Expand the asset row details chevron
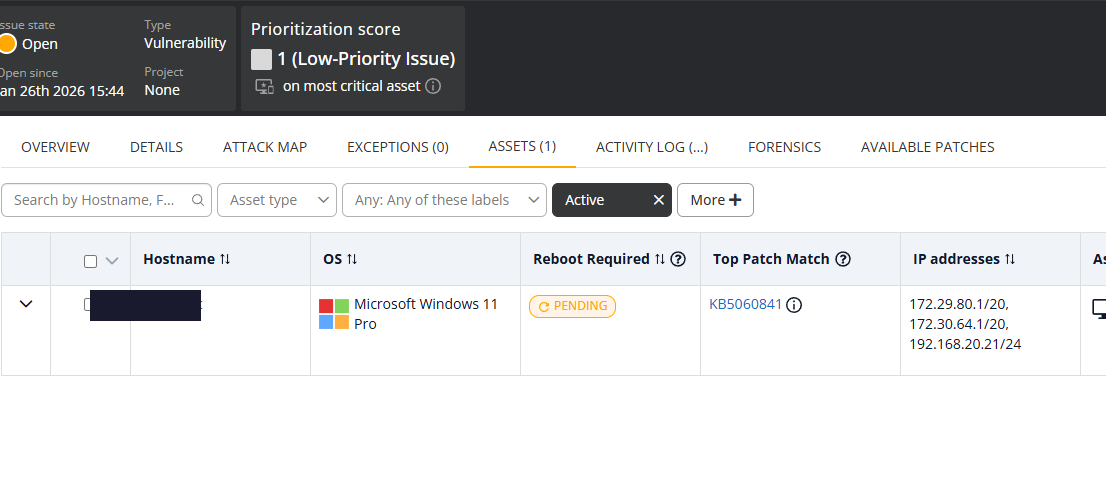 tap(26, 304)
